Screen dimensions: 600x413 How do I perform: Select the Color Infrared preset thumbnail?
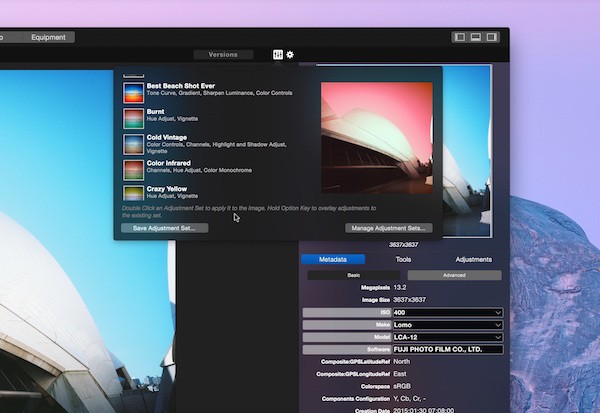134,170
